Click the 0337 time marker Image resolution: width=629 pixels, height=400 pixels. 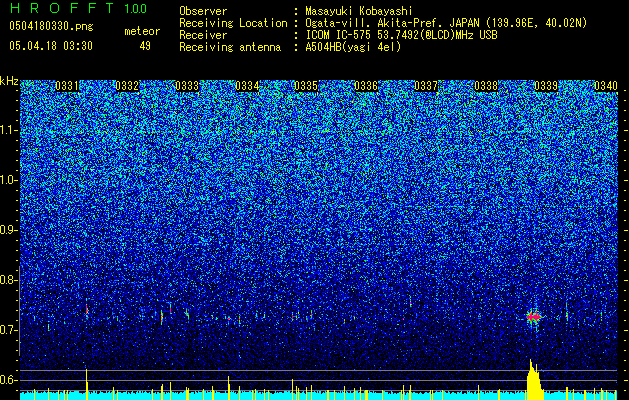[x=426, y=86]
